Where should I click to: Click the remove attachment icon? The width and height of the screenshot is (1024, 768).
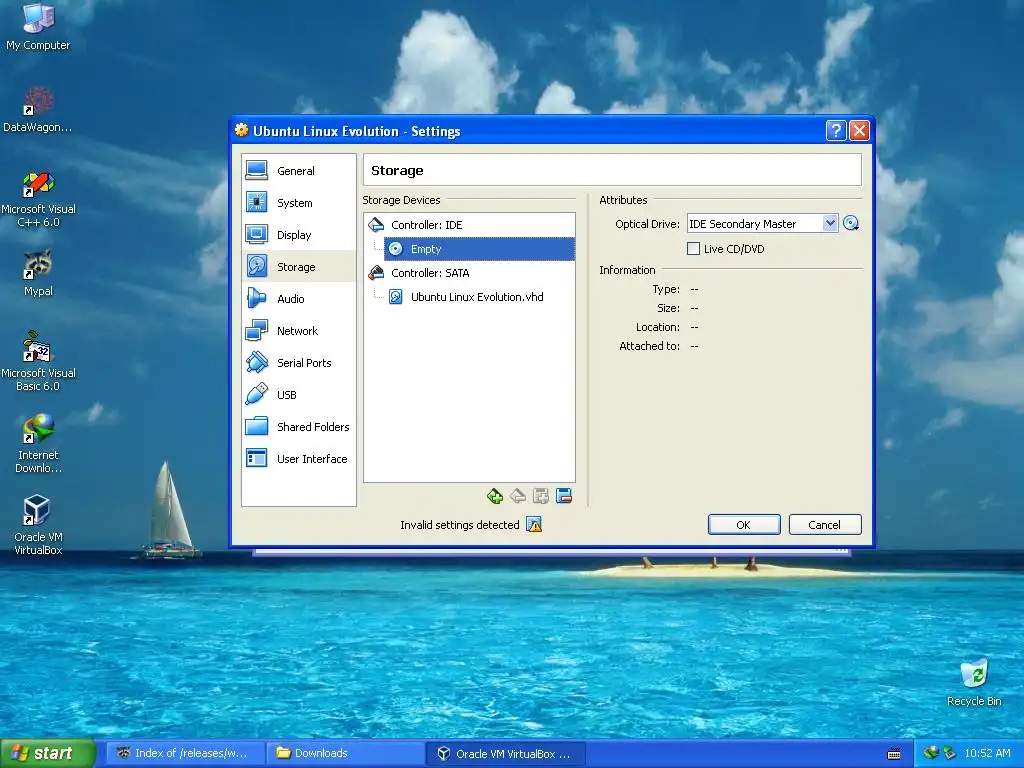[x=518, y=496]
